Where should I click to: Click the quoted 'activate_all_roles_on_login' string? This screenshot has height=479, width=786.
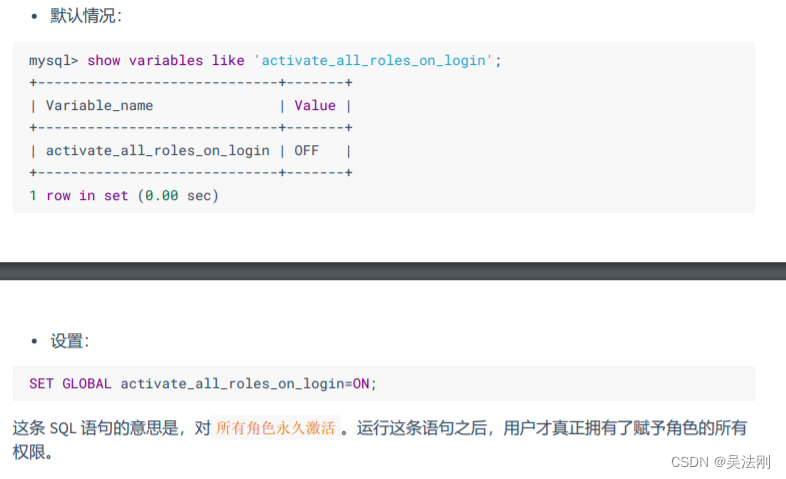tap(373, 61)
